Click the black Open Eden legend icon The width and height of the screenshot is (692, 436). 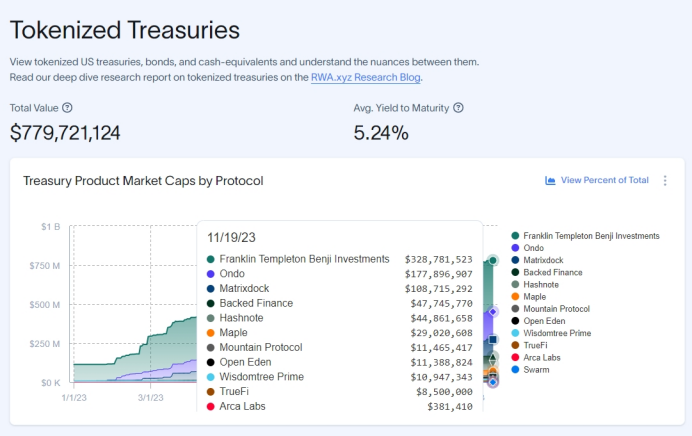tap(514, 320)
